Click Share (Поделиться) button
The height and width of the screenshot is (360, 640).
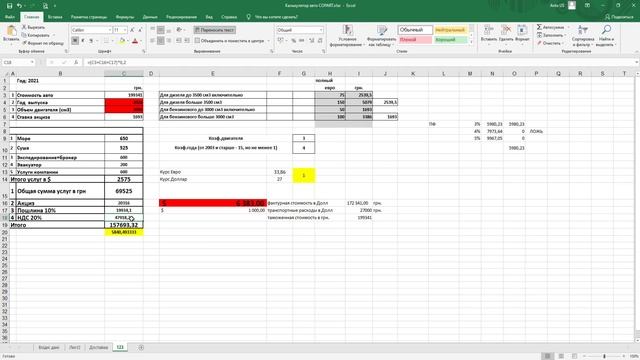coord(619,17)
